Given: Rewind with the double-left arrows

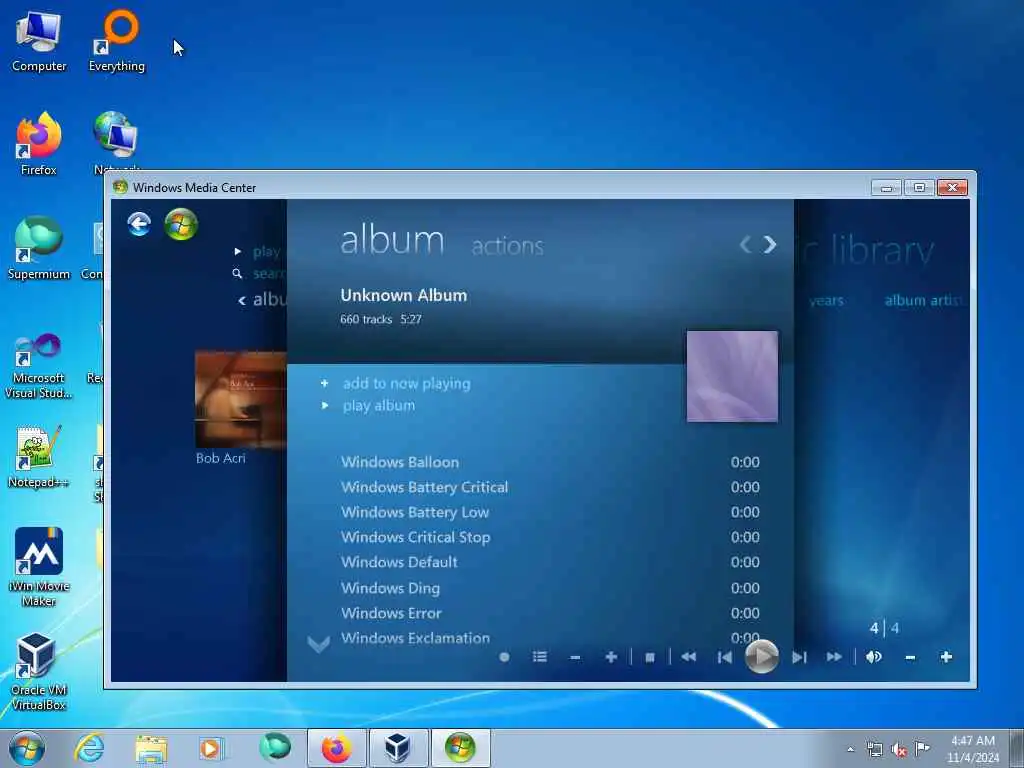Looking at the screenshot, I should coord(688,657).
